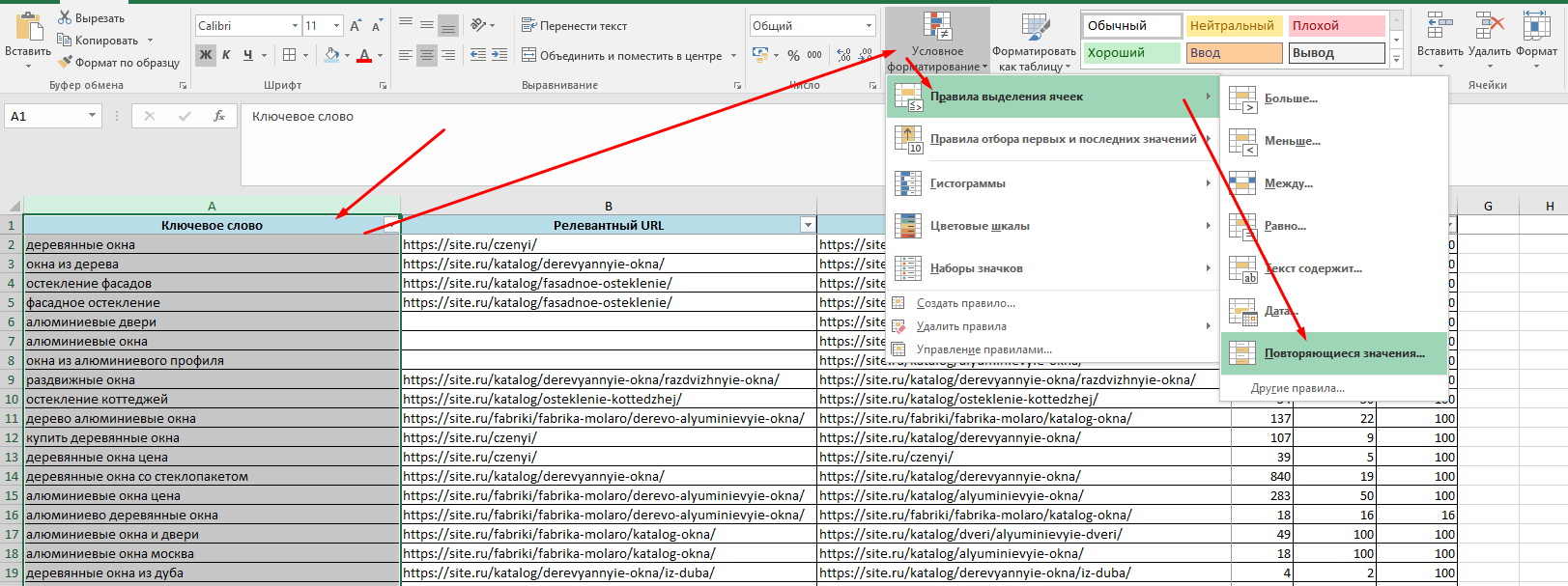This screenshot has height=586, width=1568.
Task: Open Гистограммы submenu
Action: 1052,183
